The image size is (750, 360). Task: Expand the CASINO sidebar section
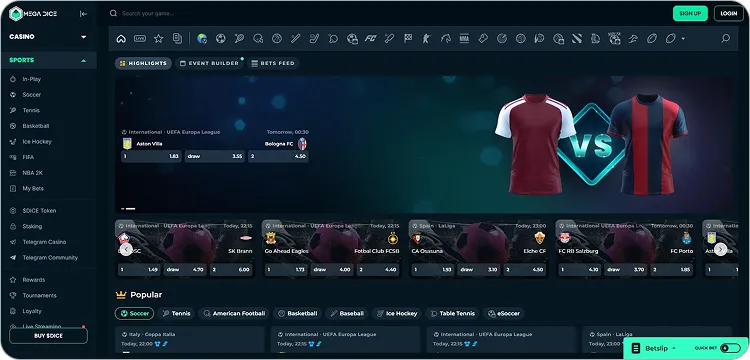pyautogui.click(x=48, y=37)
